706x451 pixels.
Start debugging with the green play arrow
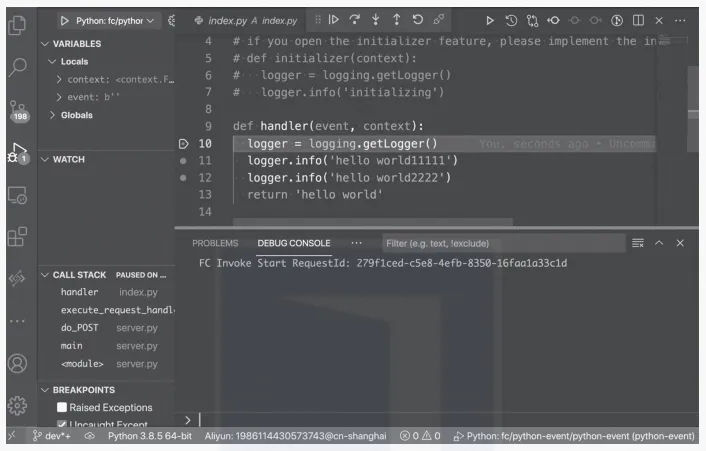click(64, 21)
